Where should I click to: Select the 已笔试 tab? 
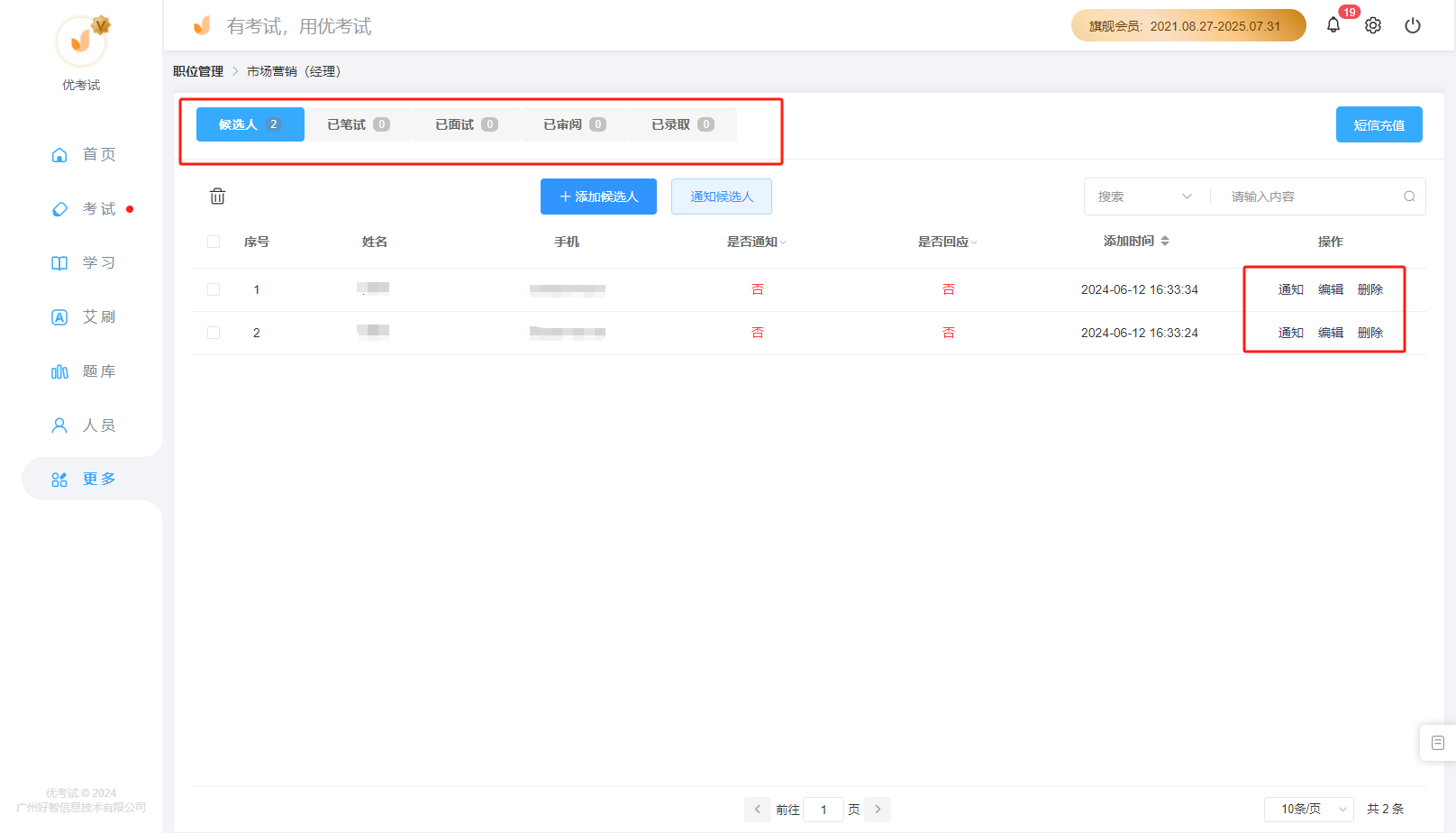359,124
